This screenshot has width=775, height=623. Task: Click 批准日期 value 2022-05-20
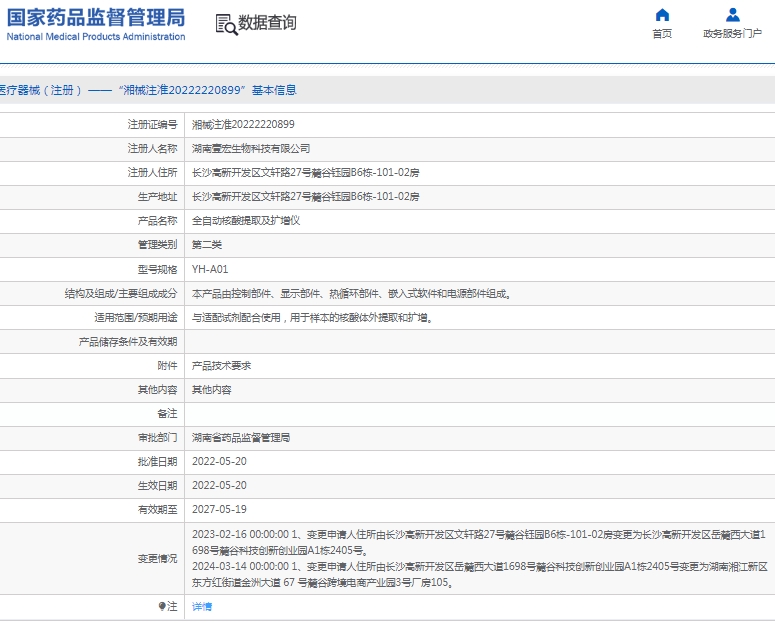(219, 461)
